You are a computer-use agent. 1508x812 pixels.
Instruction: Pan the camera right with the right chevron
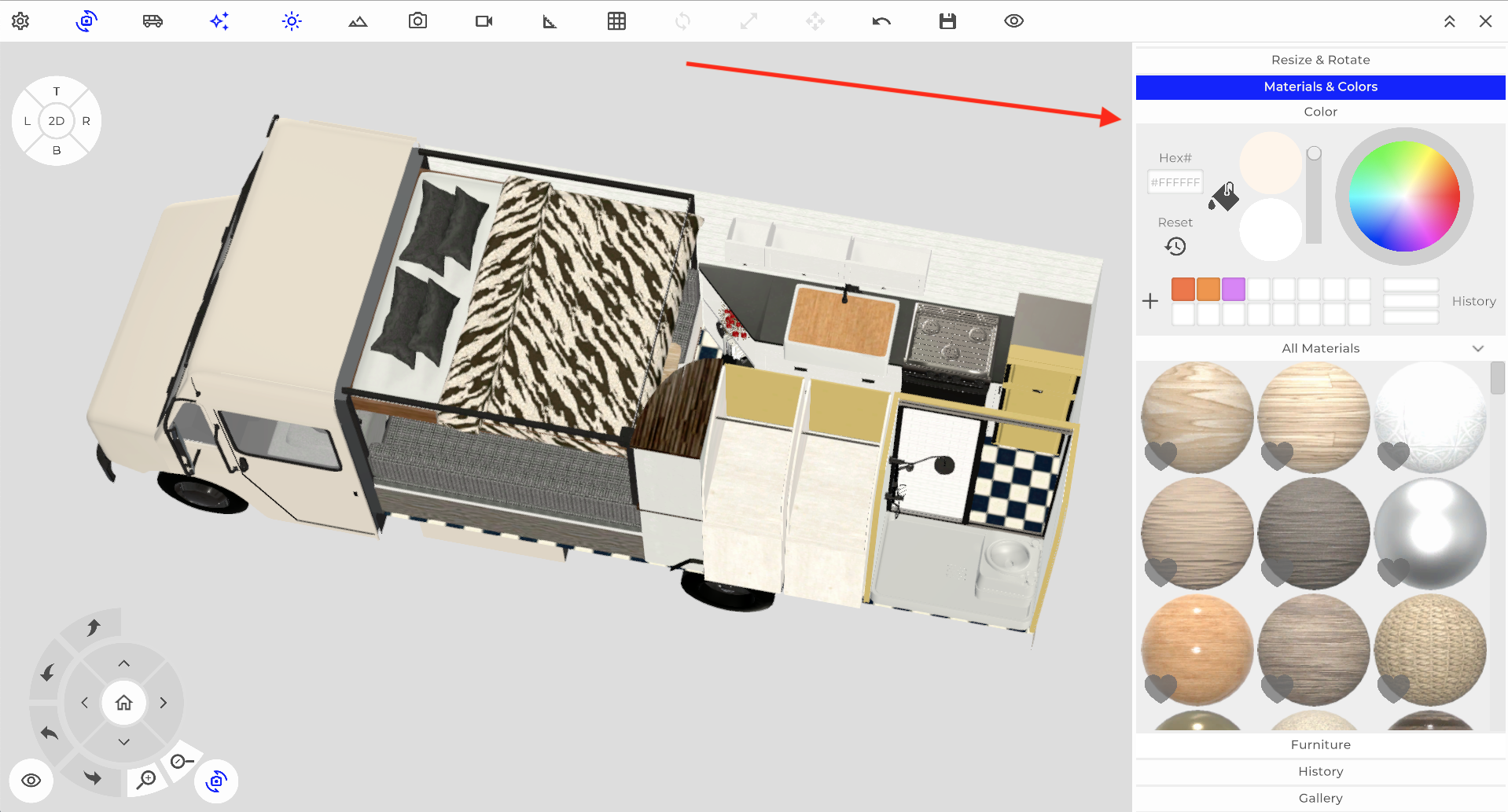(x=164, y=703)
